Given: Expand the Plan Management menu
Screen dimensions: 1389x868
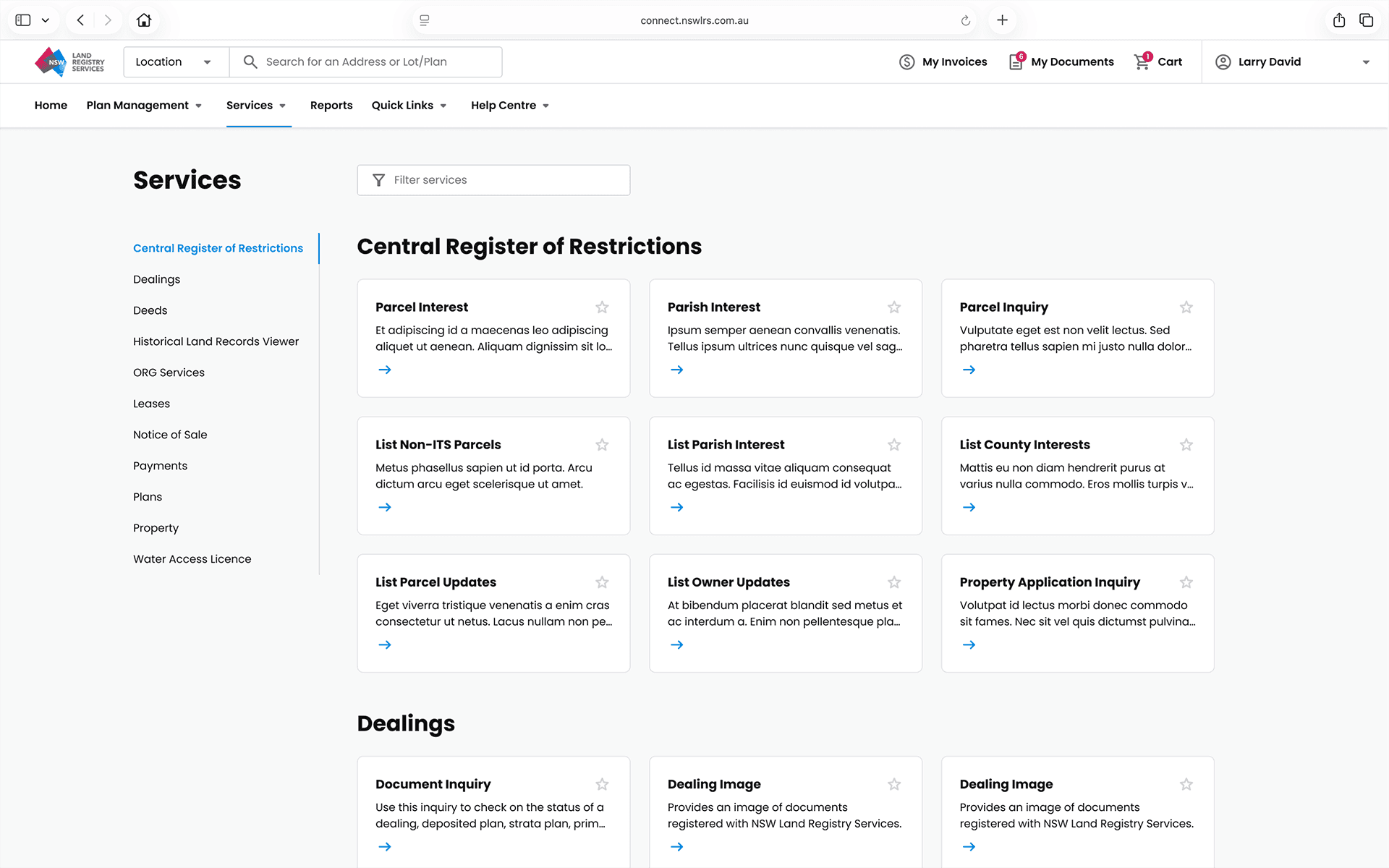Looking at the screenshot, I should click(144, 106).
